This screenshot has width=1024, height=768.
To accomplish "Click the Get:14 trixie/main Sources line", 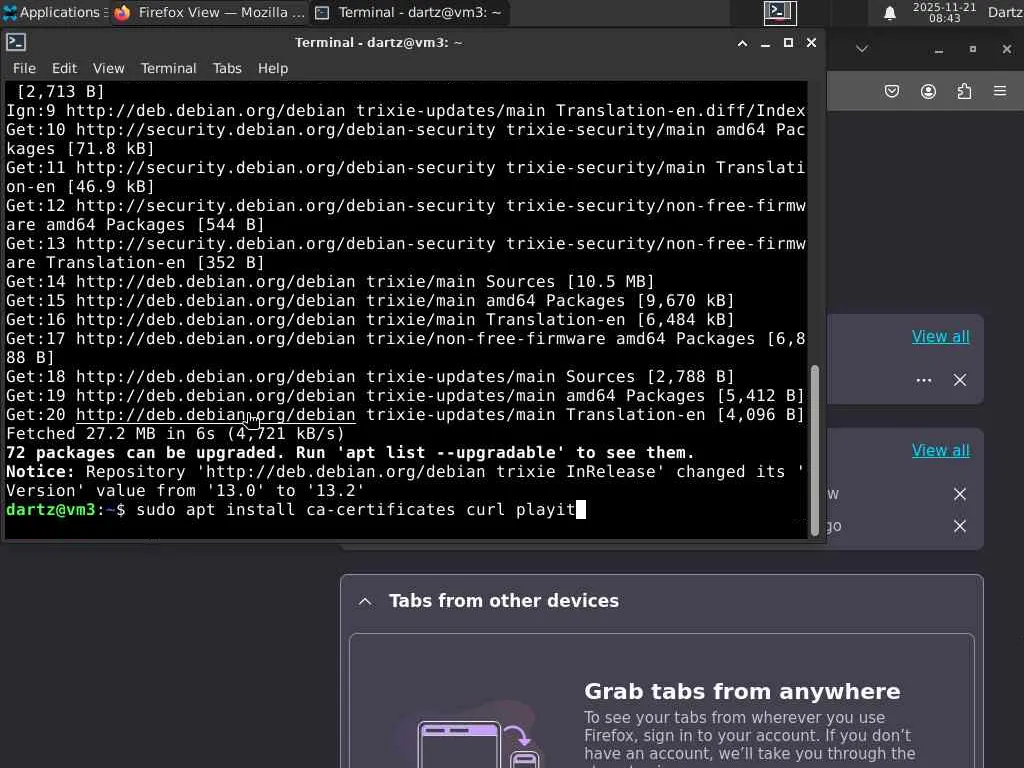I will point(330,281).
